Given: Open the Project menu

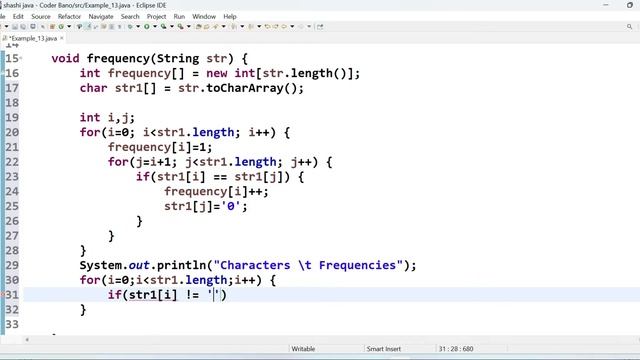Looking at the screenshot, I should (x=156, y=16).
